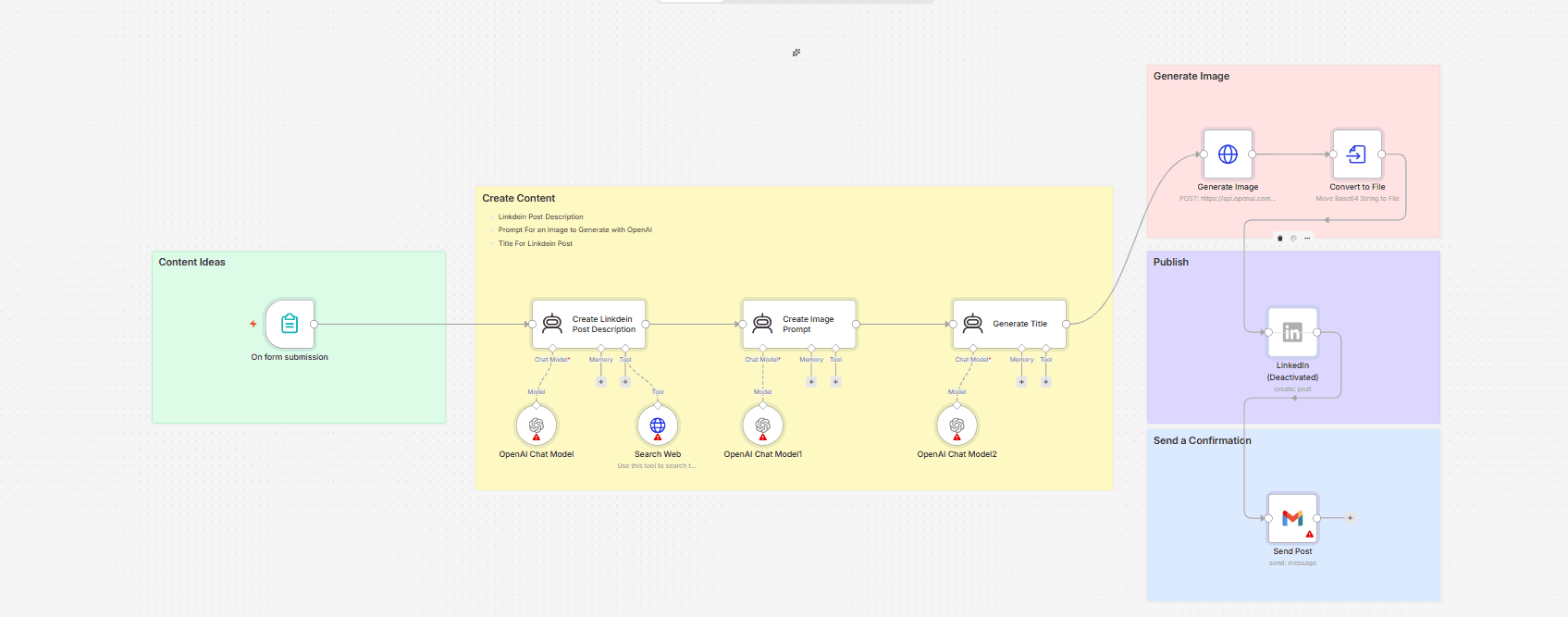Open the Generate Title agent node
The width and height of the screenshot is (1568, 617).
tap(1009, 324)
